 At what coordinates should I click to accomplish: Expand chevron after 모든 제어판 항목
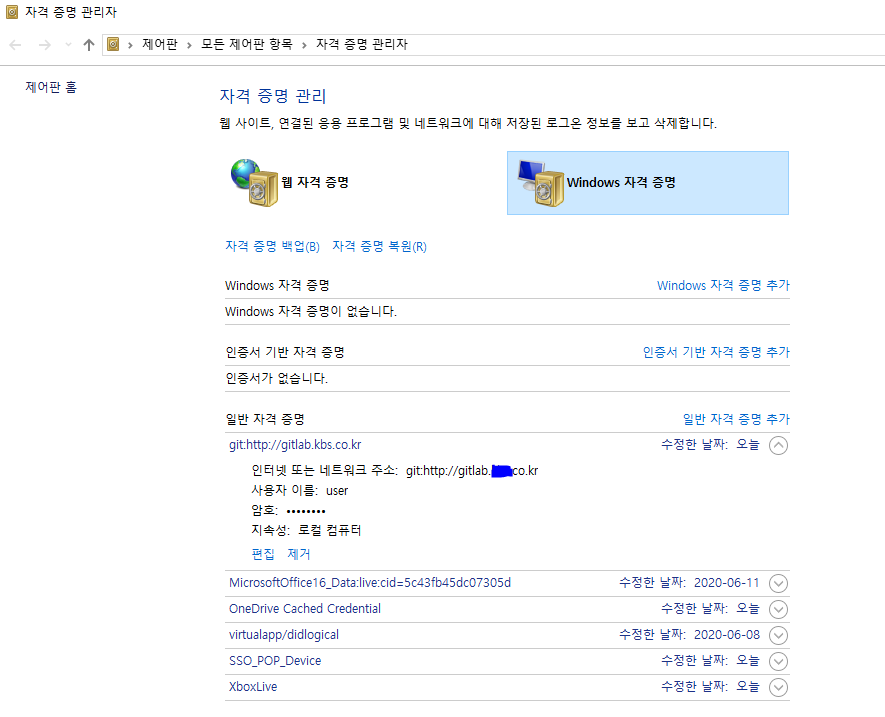304,45
